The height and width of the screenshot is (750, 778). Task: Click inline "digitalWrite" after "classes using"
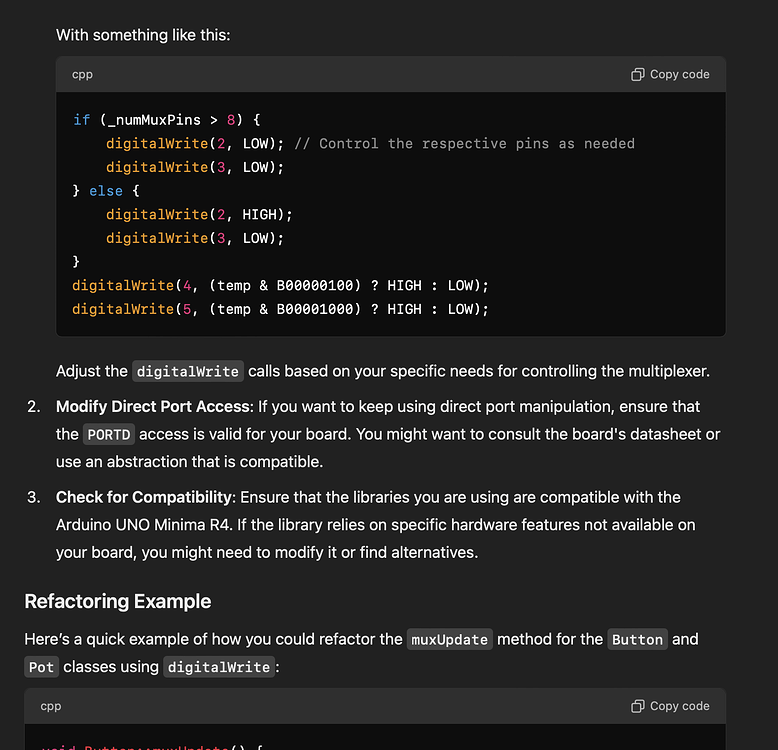click(x=219, y=666)
